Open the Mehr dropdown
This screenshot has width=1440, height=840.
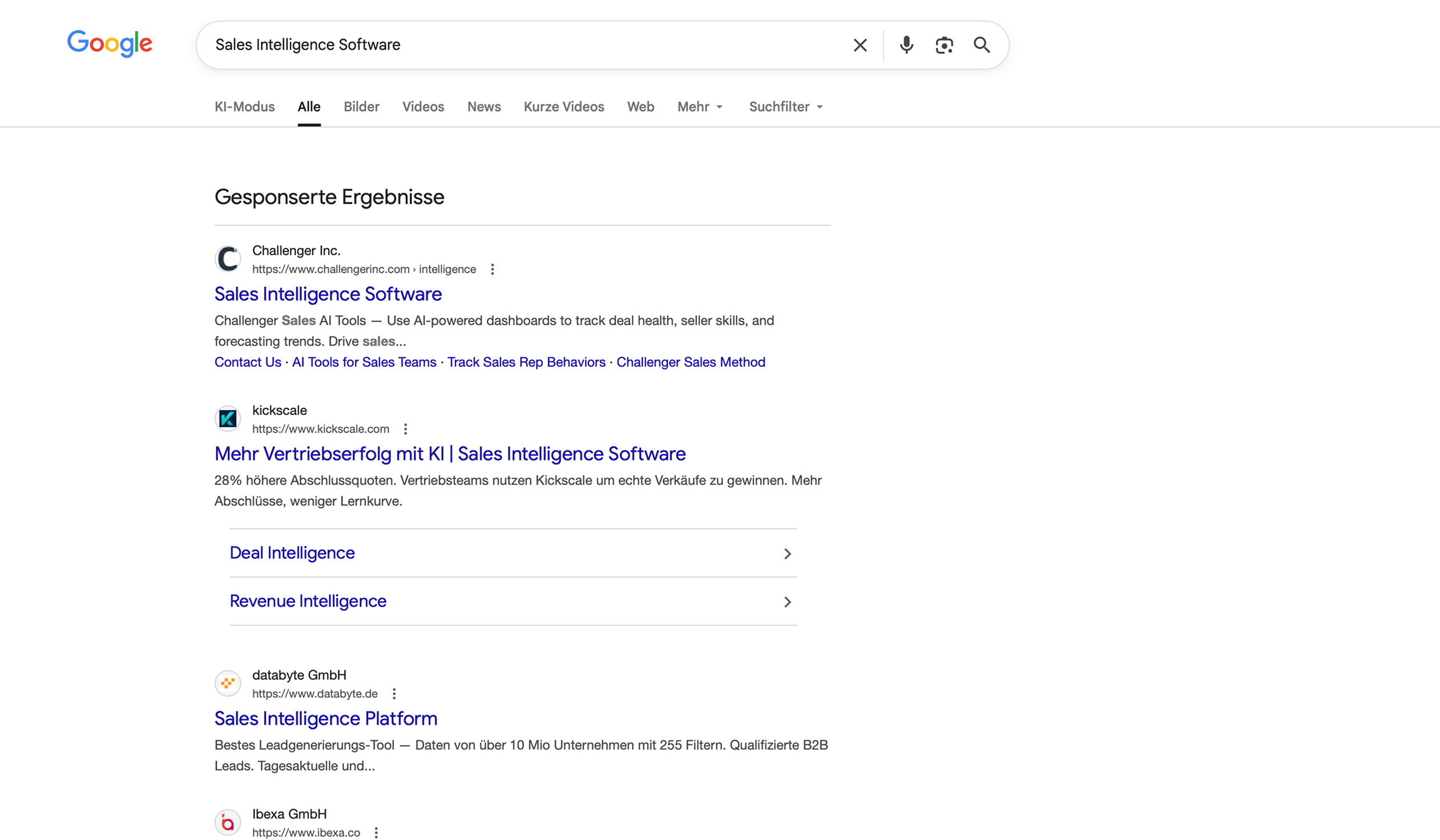point(700,107)
